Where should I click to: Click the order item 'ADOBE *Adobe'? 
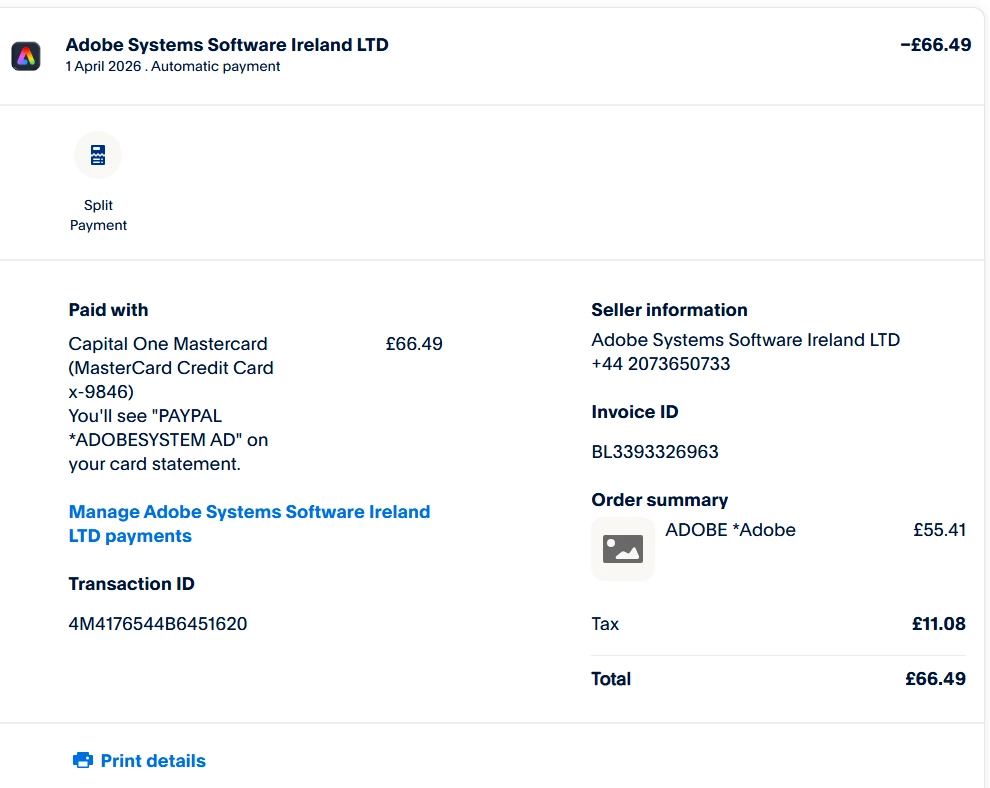pos(731,530)
